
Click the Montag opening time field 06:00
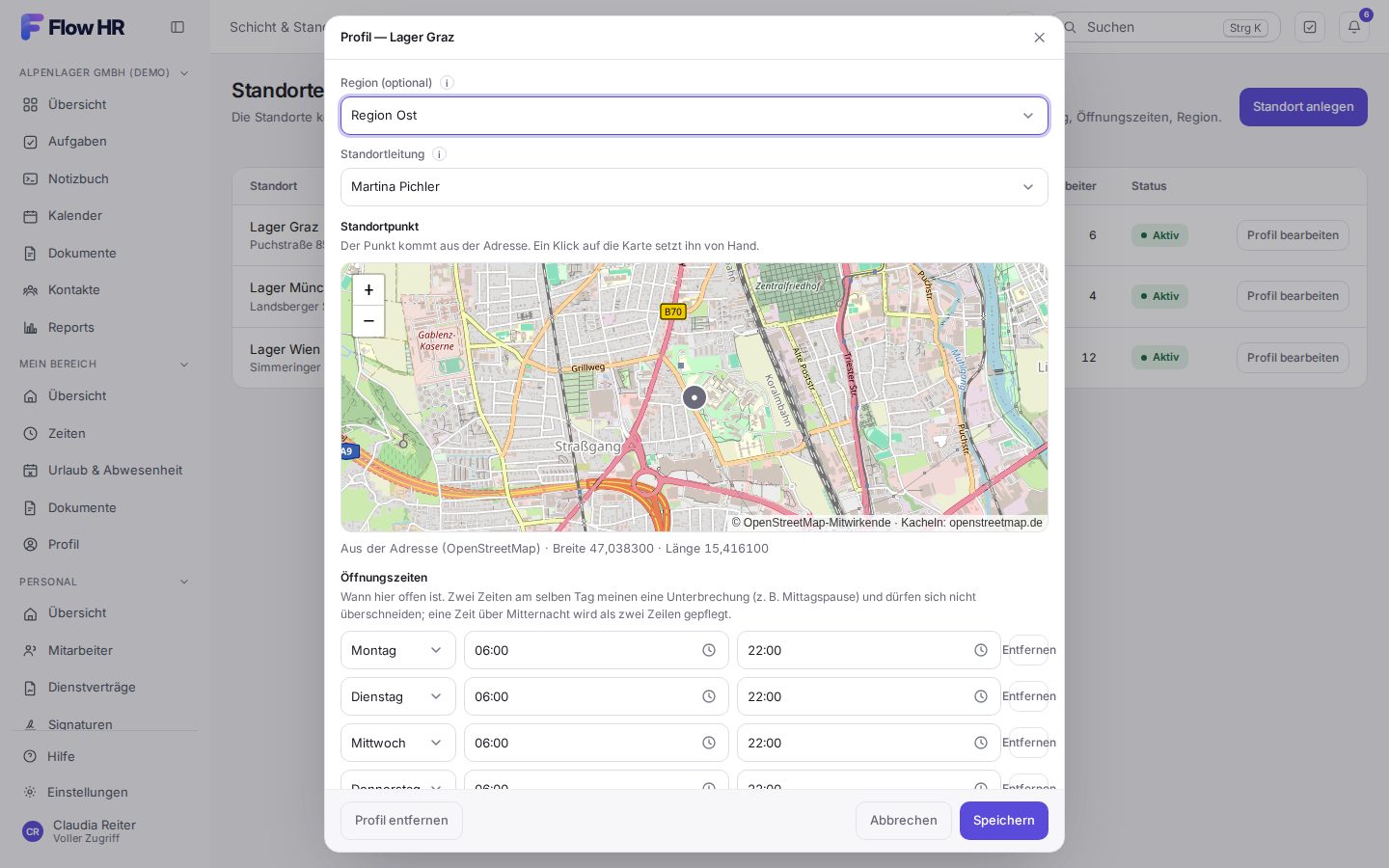pyautogui.click(x=596, y=650)
